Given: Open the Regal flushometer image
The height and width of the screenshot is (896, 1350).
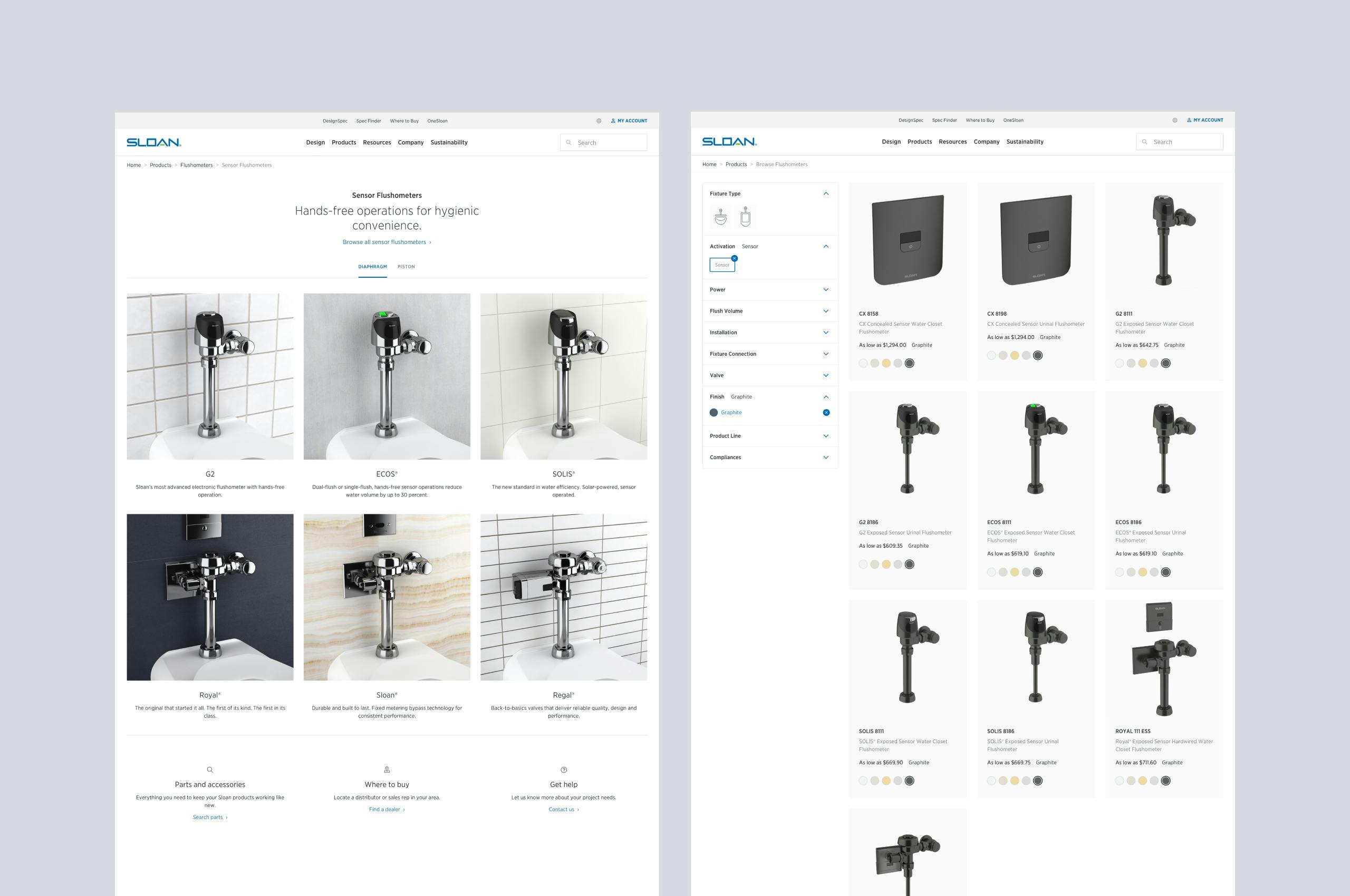Looking at the screenshot, I should pyautogui.click(x=564, y=597).
